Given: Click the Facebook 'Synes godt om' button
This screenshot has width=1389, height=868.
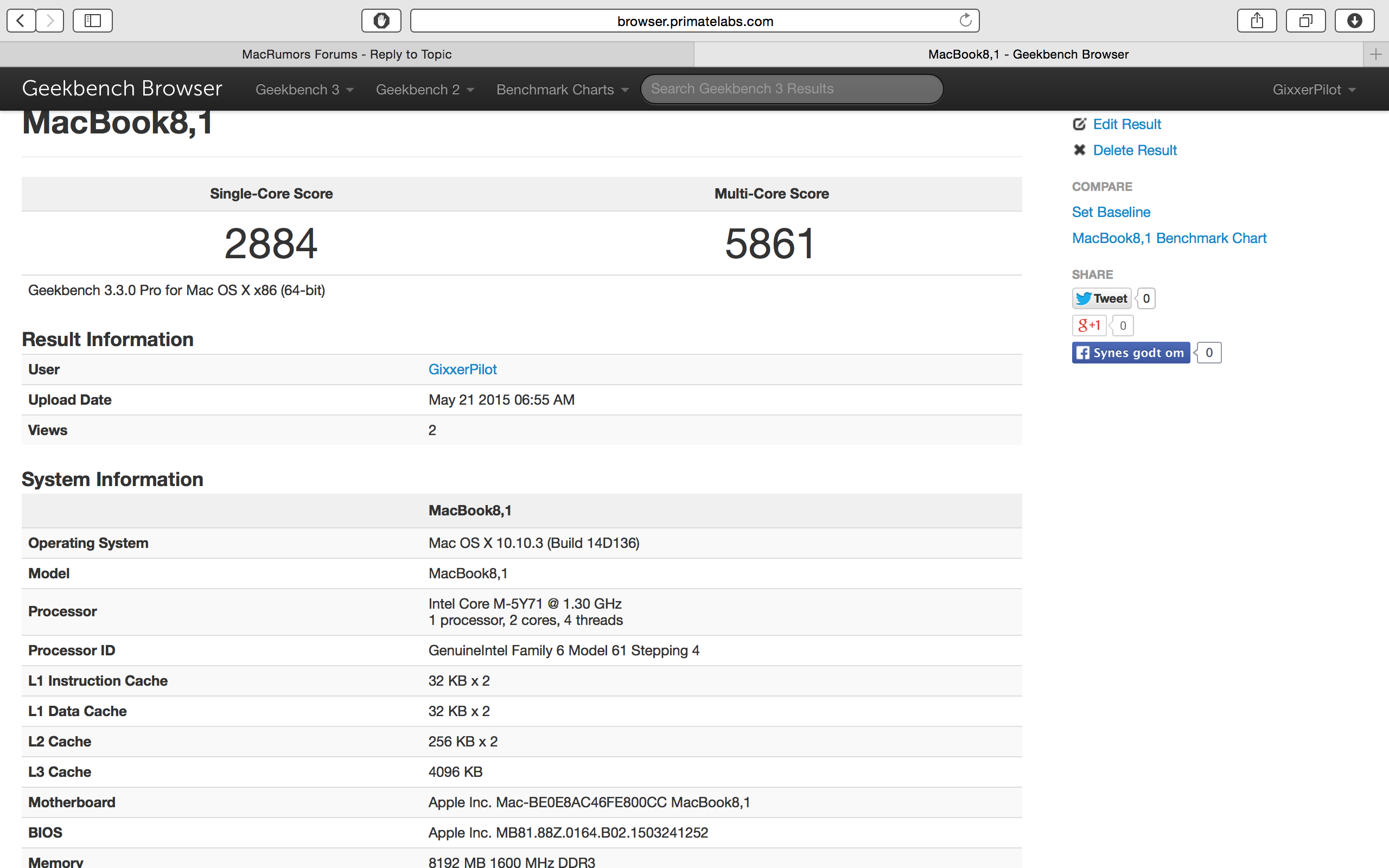Looking at the screenshot, I should tap(1131, 353).
